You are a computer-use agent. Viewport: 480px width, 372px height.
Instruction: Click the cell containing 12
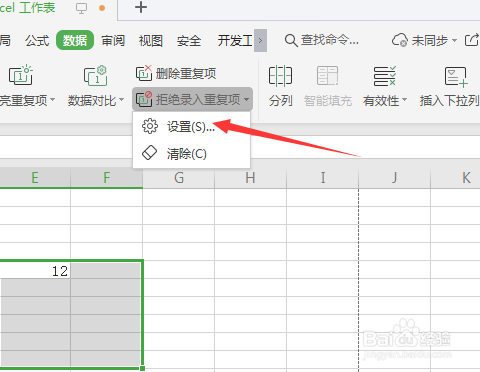[35, 270]
